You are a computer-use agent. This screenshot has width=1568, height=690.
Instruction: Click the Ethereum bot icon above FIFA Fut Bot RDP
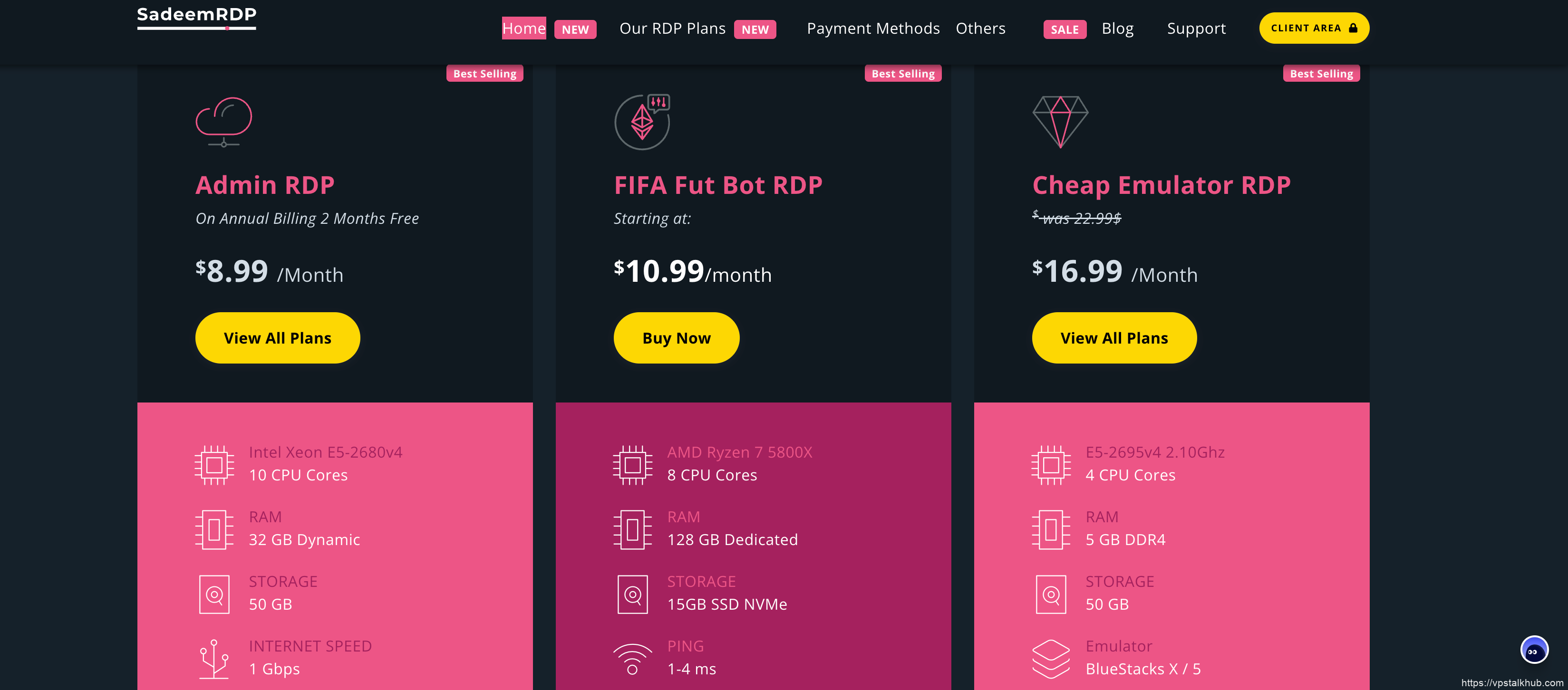(x=641, y=122)
